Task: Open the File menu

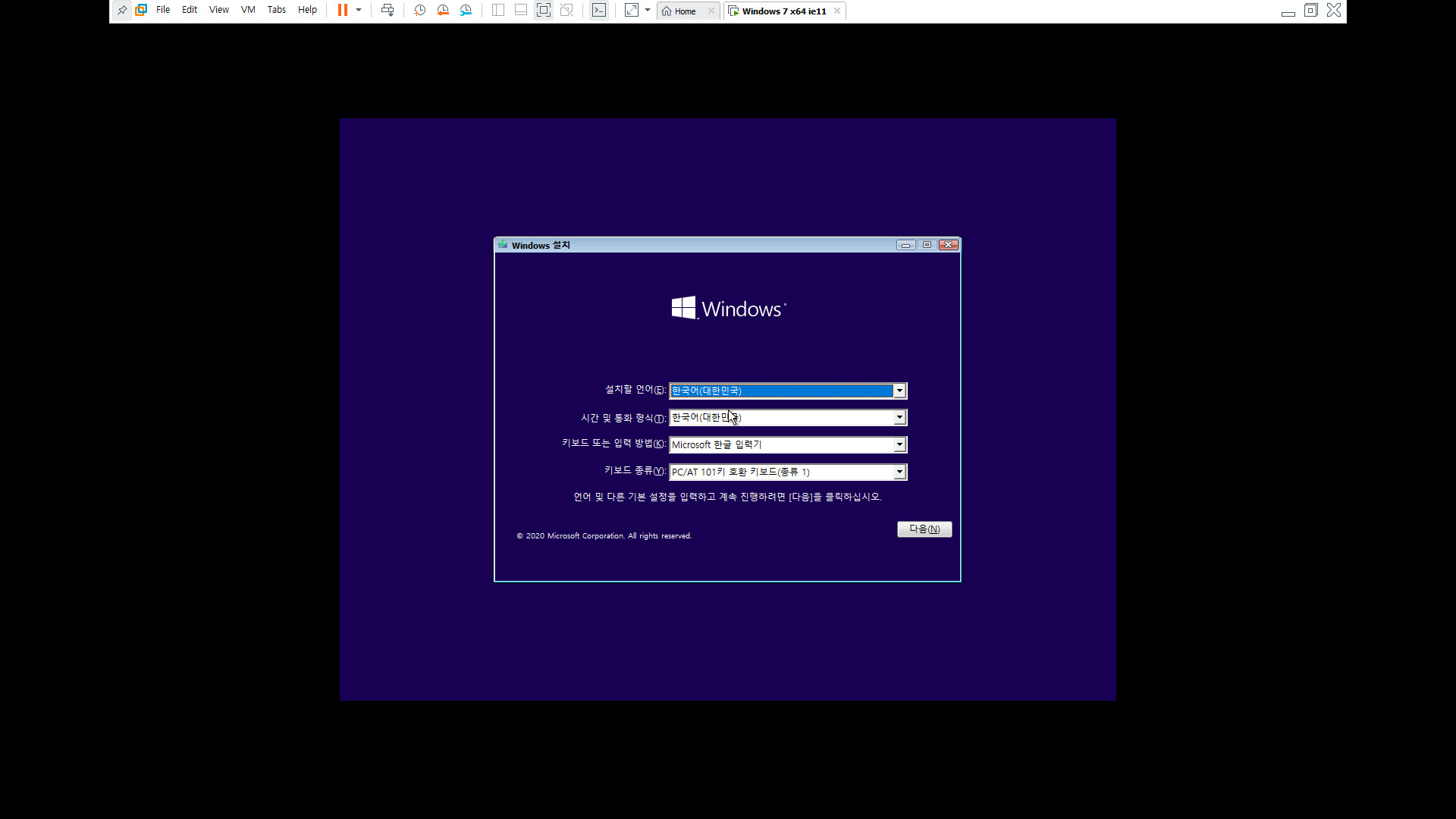Action: 163,11
